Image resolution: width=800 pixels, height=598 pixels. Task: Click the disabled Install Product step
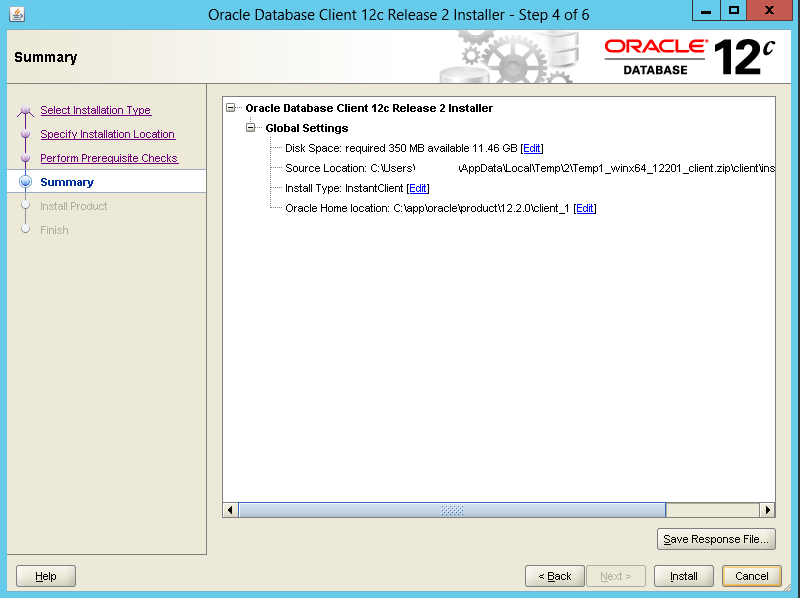click(x=73, y=206)
